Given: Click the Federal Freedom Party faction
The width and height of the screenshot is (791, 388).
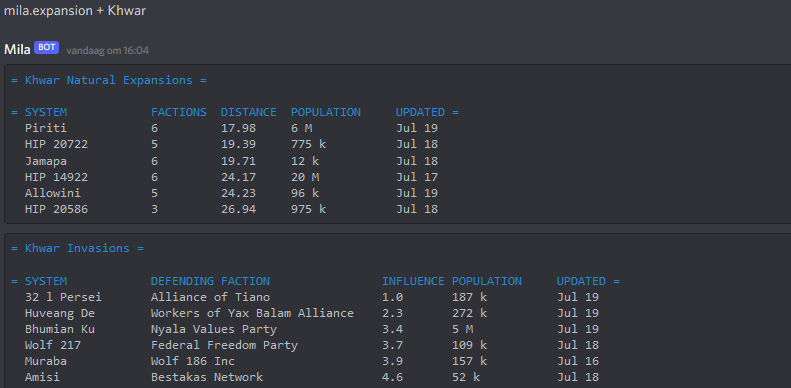Looking at the screenshot, I should click(x=224, y=345).
